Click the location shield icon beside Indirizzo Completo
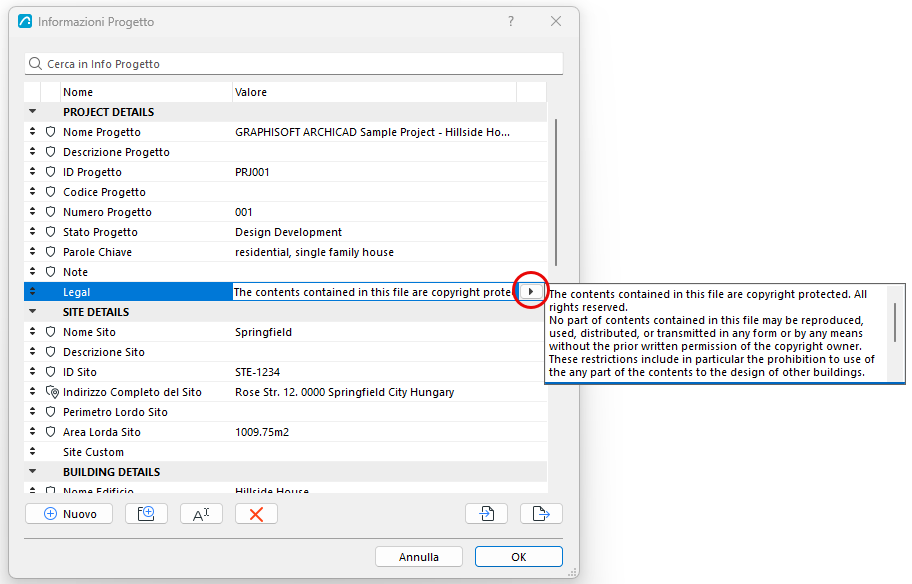The width and height of the screenshot is (912, 584). point(52,392)
